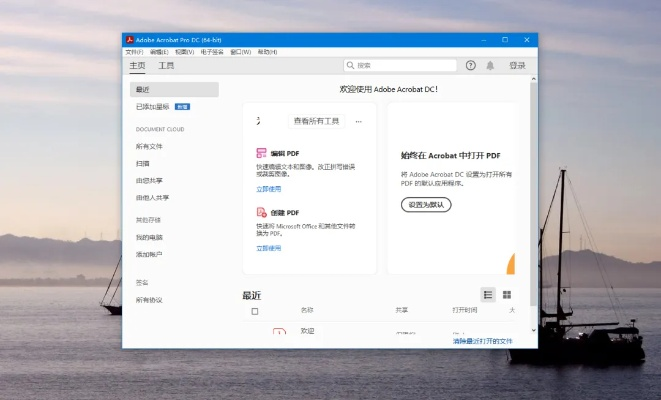Image resolution: width=661 pixels, height=400 pixels.
Task: Click the scrollbar up arrow
Action: click(x=534, y=79)
